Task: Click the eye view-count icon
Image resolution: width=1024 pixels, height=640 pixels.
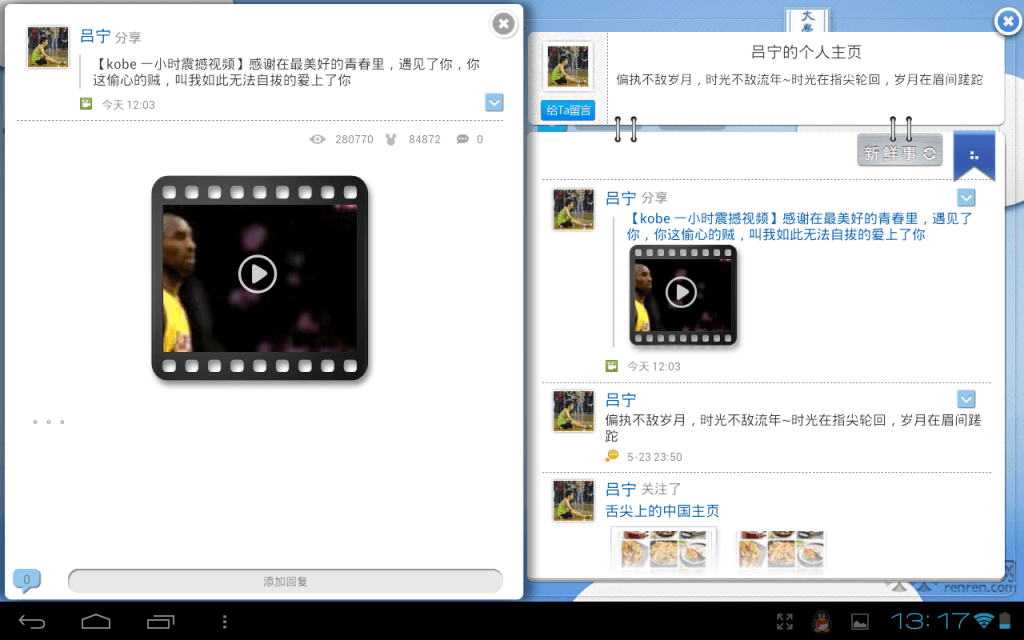Action: pyautogui.click(x=317, y=139)
